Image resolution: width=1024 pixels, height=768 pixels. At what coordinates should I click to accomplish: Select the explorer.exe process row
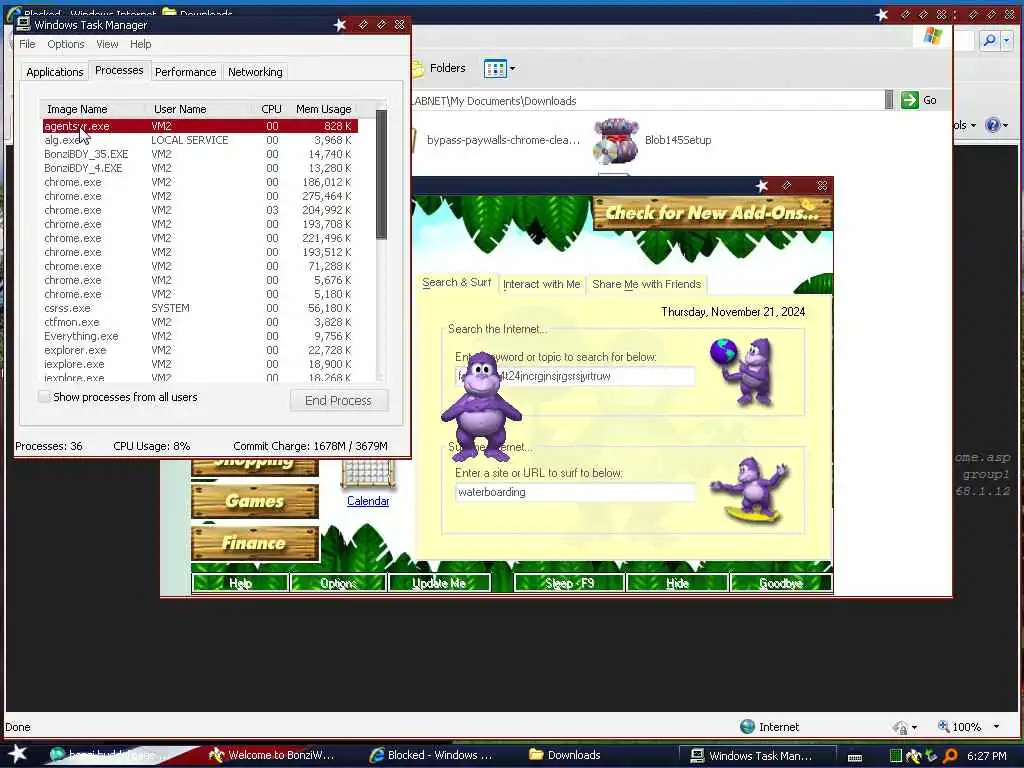200,351
